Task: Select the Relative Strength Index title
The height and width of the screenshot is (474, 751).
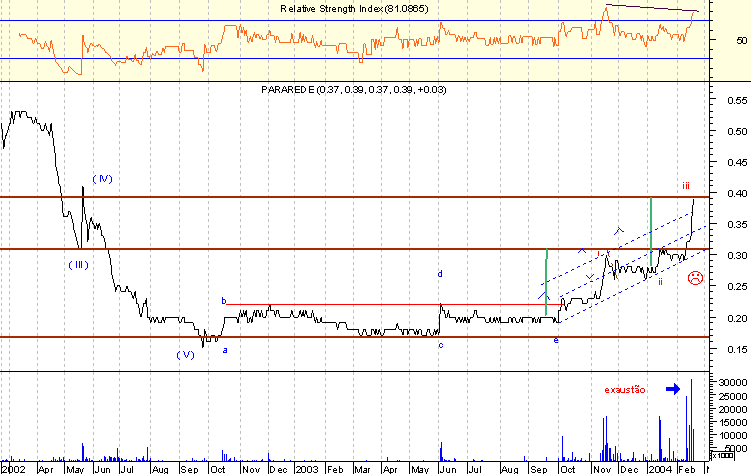Action: [x=354, y=9]
